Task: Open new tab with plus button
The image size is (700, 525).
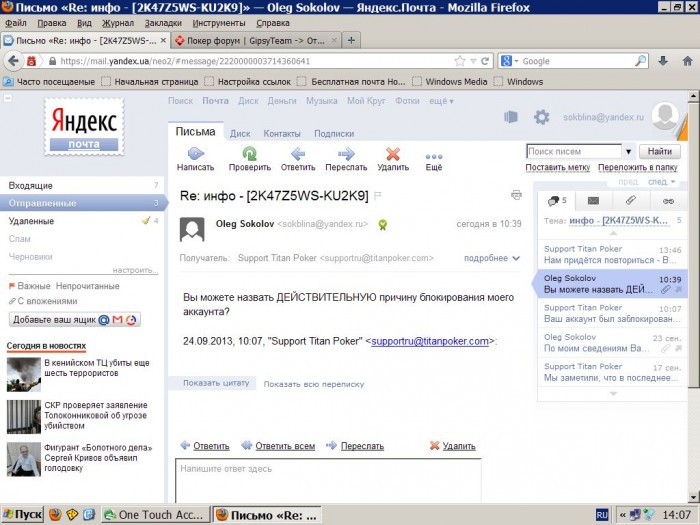Action: (x=351, y=40)
